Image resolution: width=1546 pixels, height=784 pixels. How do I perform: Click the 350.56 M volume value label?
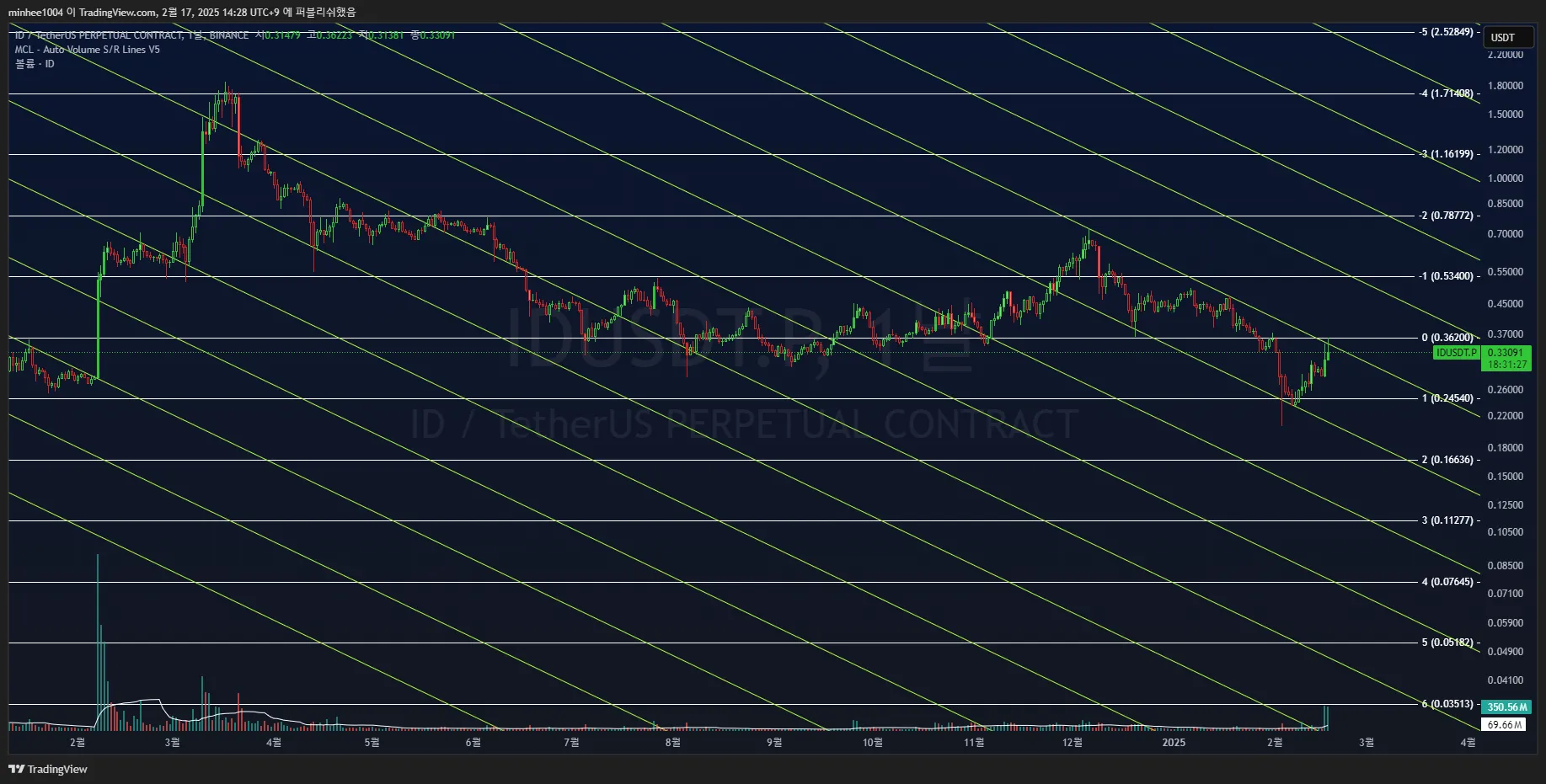[1506, 707]
